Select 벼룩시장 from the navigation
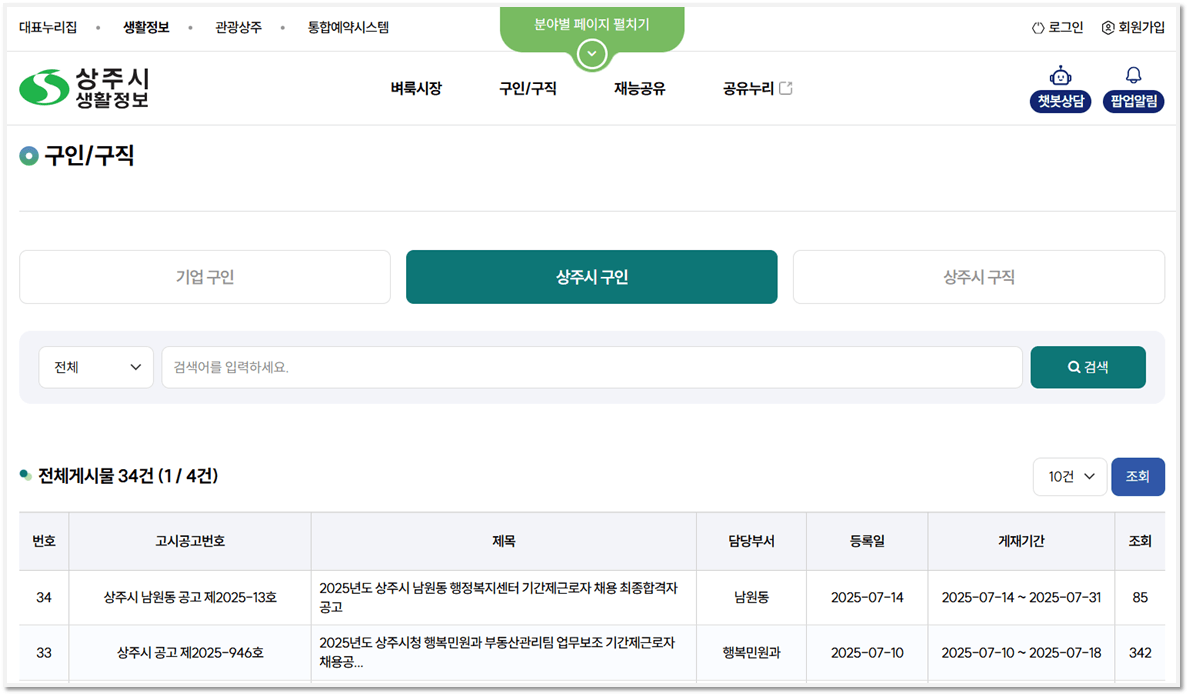The height and width of the screenshot is (696, 1189). 416,88
